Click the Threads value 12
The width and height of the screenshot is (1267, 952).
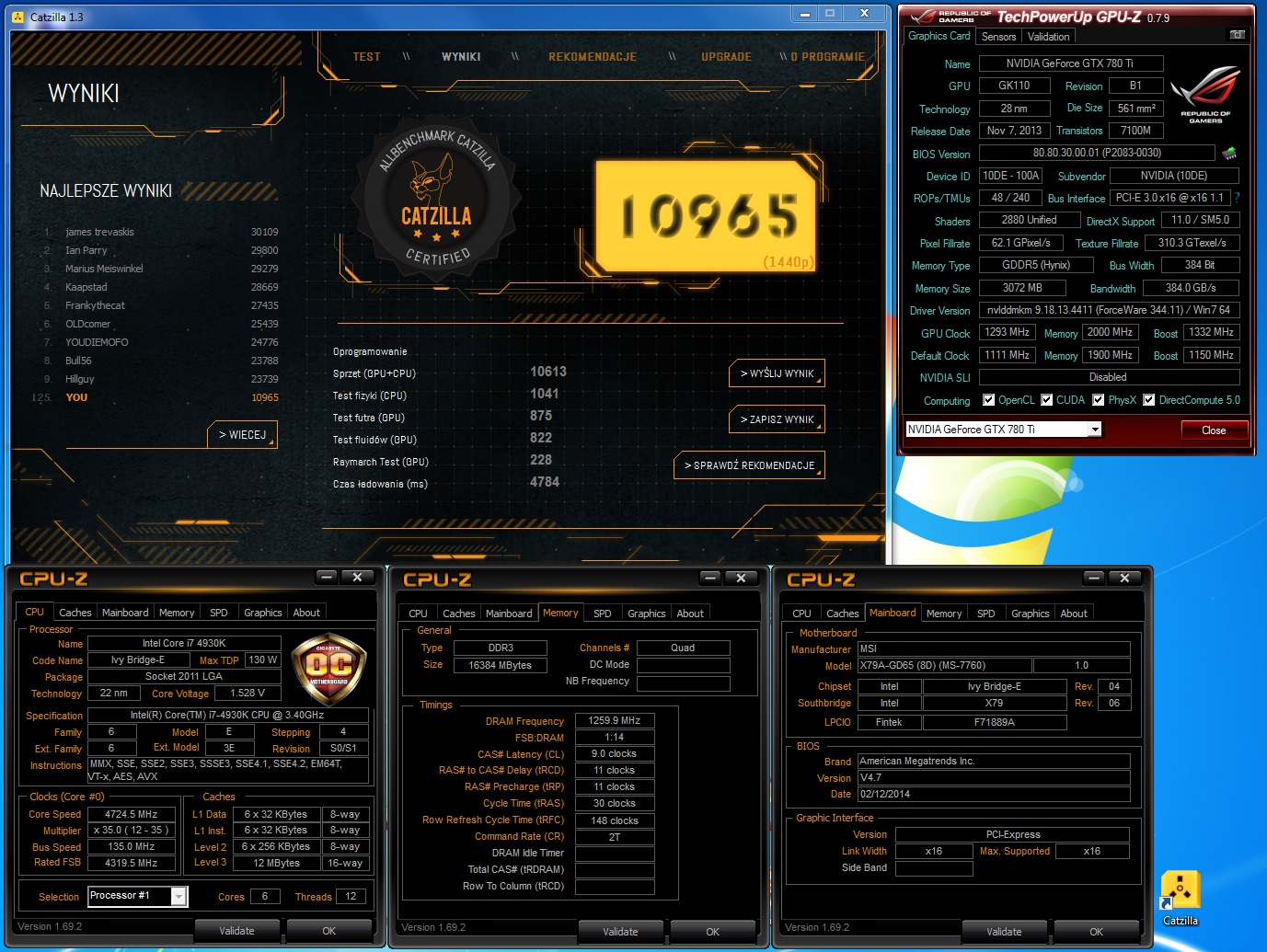click(x=351, y=896)
